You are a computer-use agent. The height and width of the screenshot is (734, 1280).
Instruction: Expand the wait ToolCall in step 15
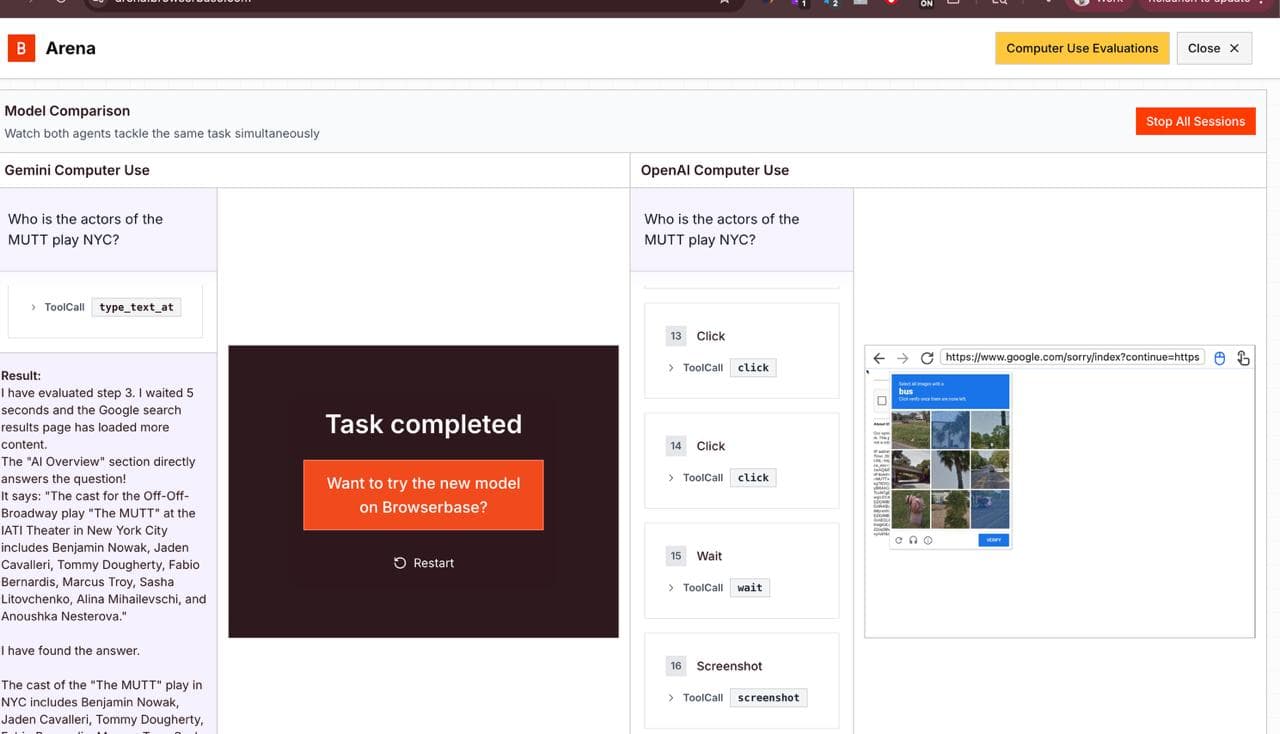pos(671,588)
